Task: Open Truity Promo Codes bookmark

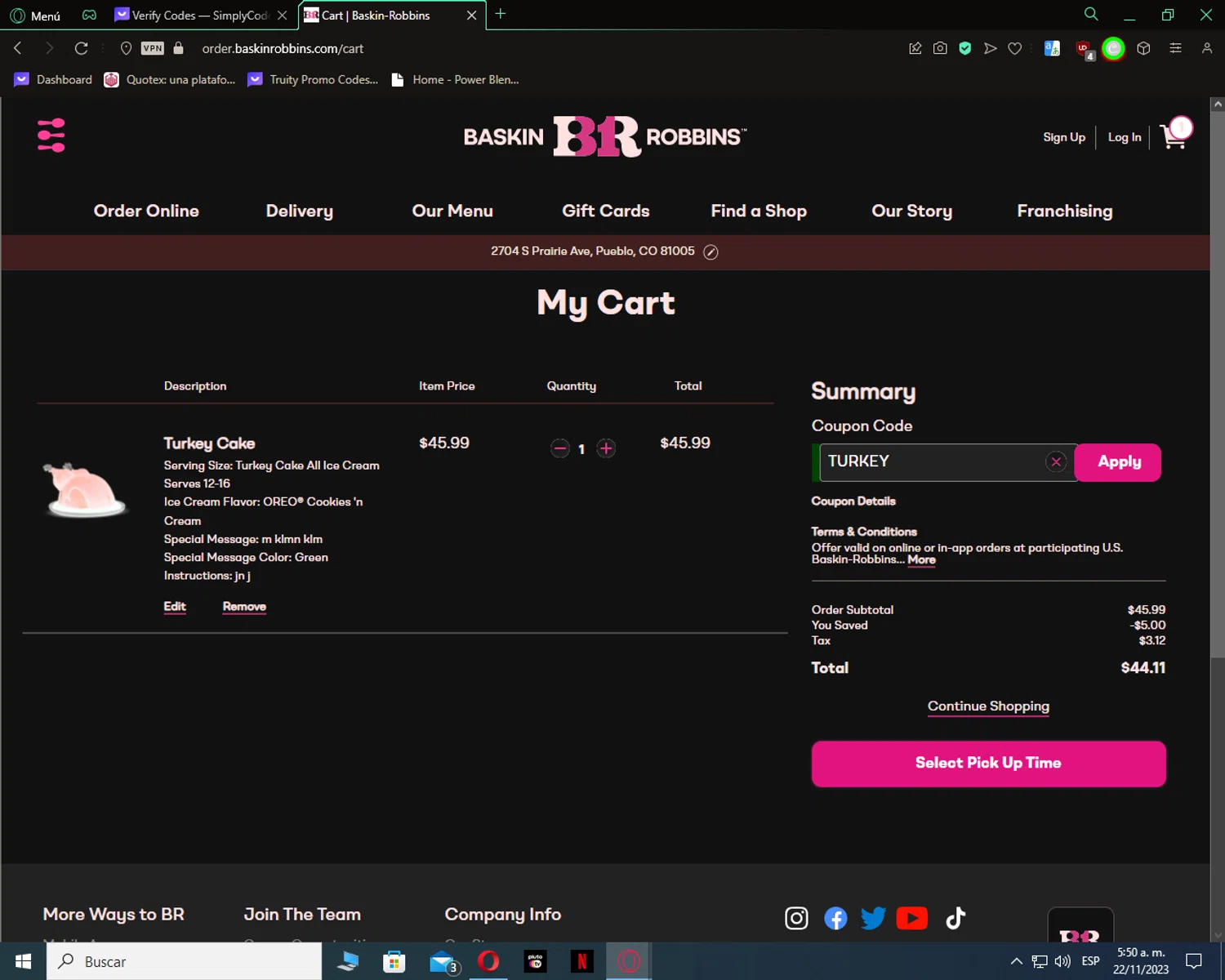Action: 314,79
